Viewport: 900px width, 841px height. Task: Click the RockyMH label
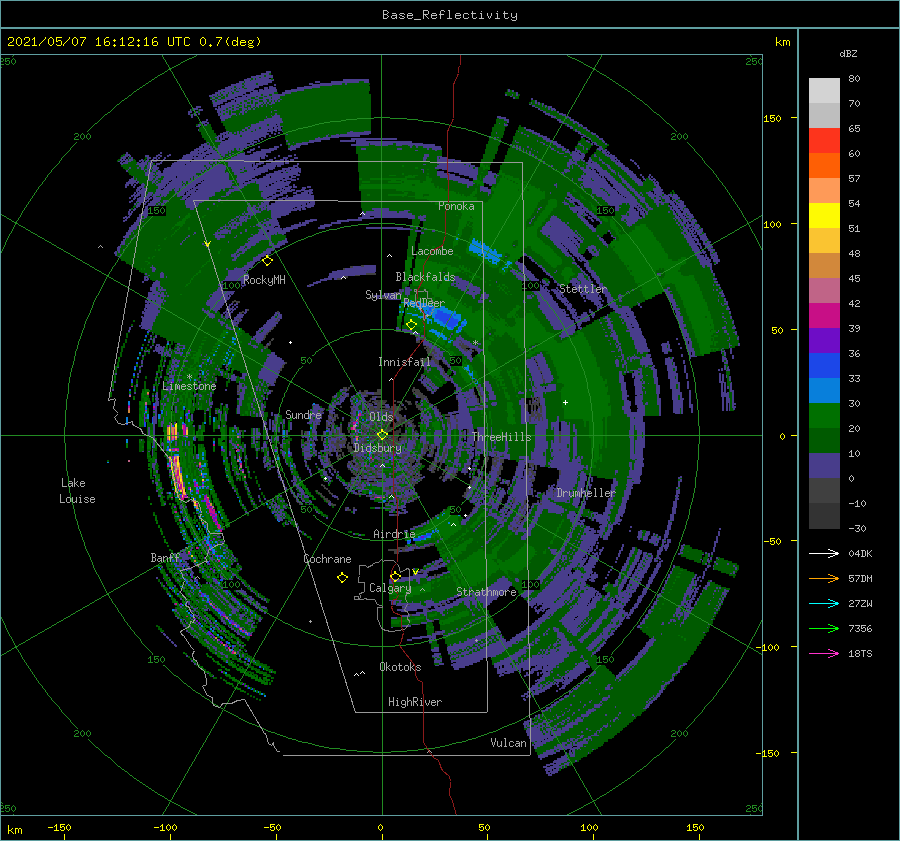pos(264,280)
